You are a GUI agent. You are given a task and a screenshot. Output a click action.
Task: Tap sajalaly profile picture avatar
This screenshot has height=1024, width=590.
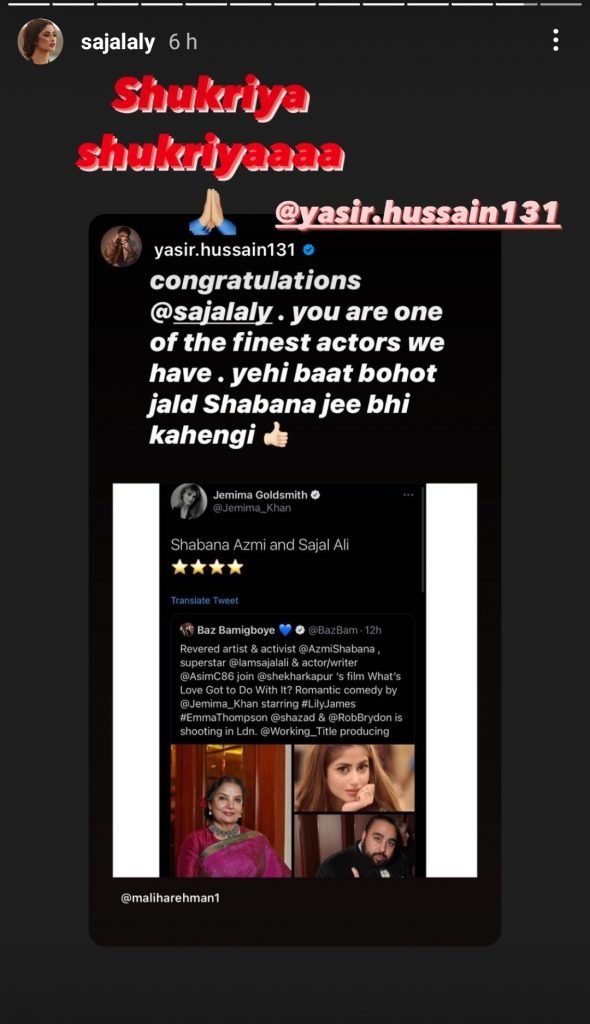[40, 41]
